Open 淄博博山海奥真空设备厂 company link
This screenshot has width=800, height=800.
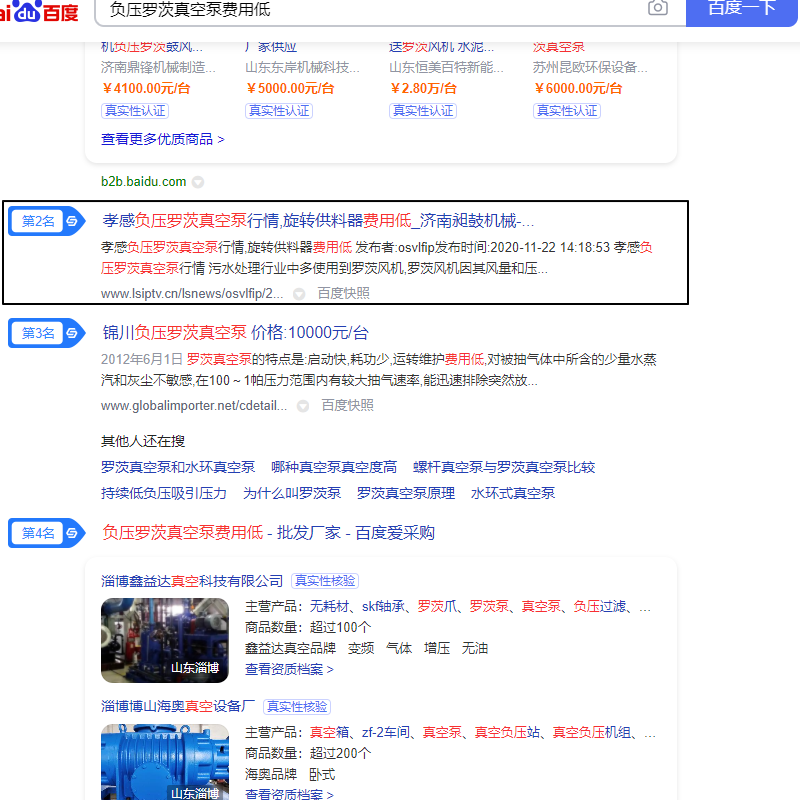click(x=178, y=707)
